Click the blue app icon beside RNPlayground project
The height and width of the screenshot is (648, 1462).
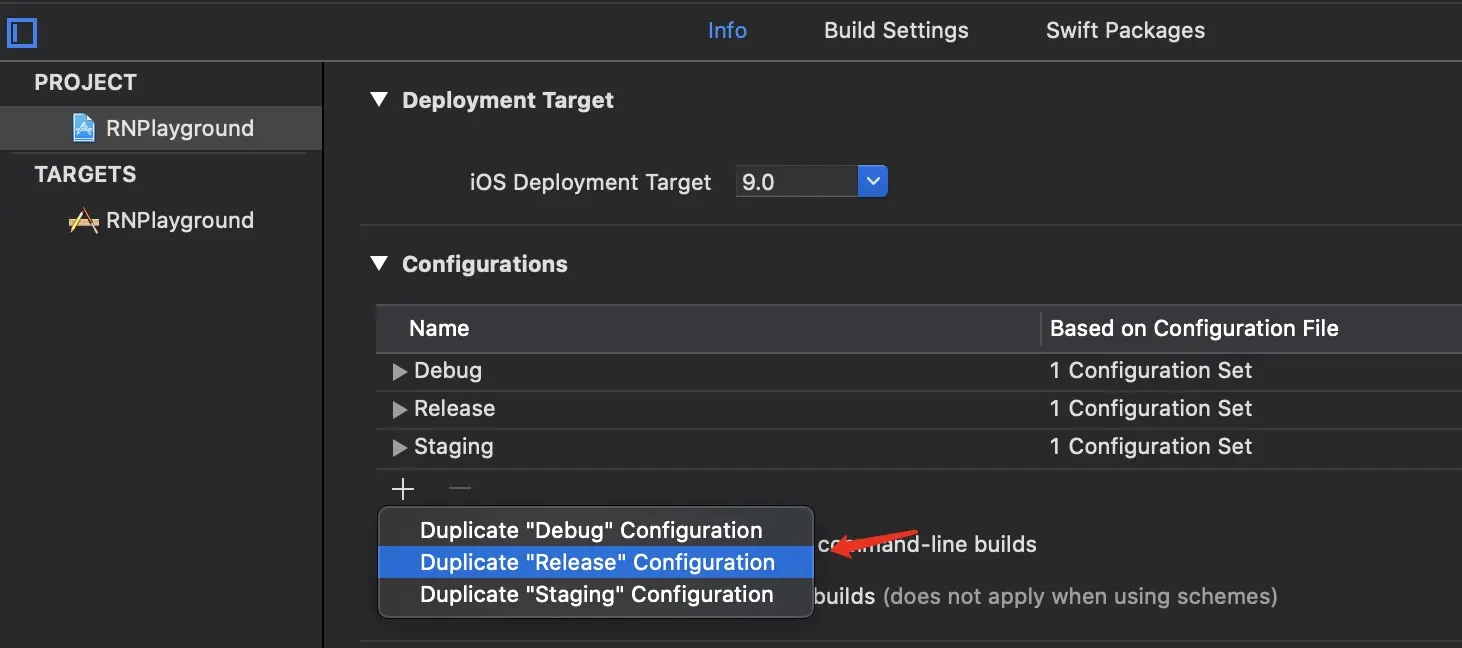(x=84, y=127)
